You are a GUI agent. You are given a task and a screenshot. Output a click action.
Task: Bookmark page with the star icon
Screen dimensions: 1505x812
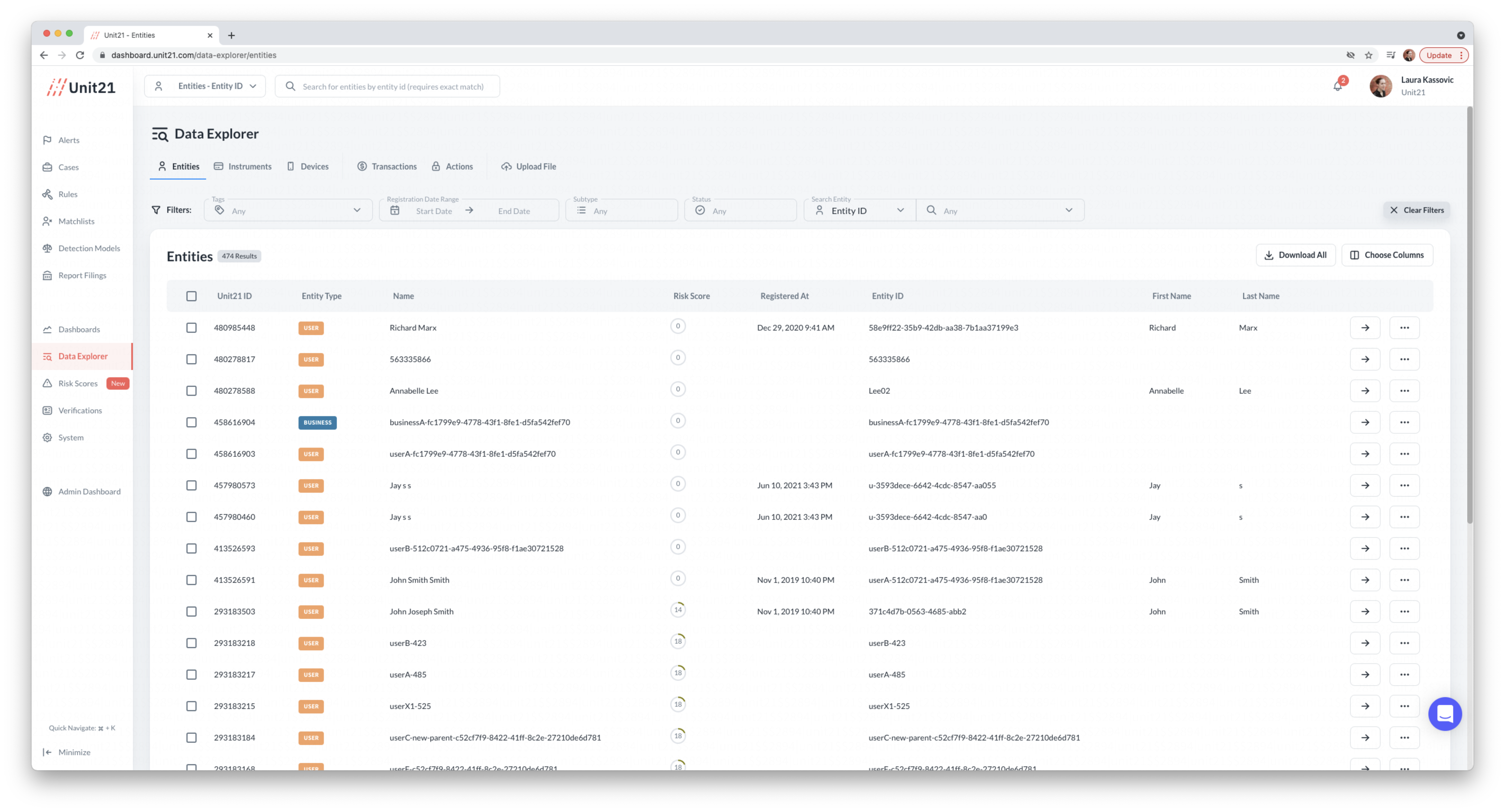[1368, 55]
